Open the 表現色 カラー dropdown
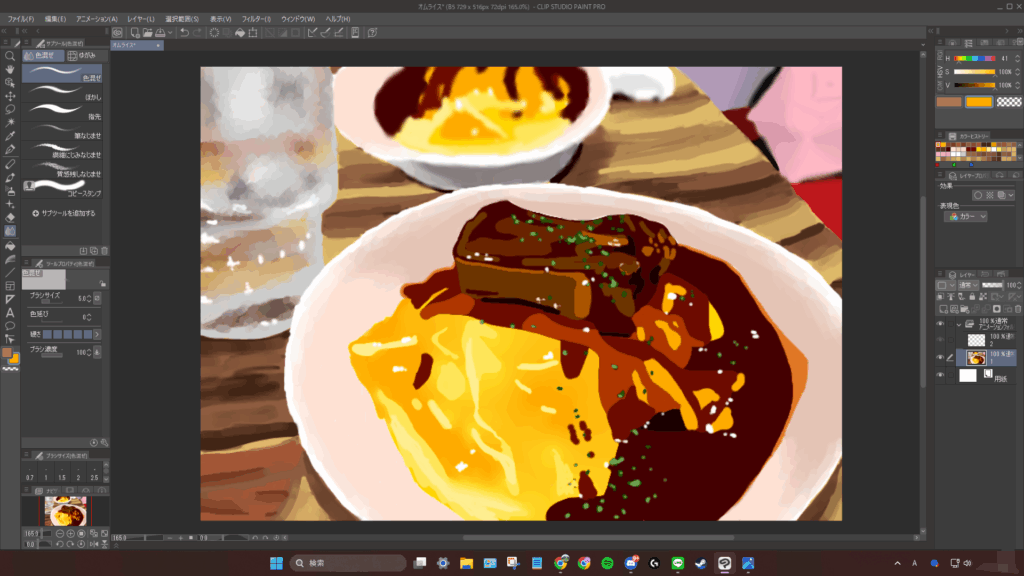The width and height of the screenshot is (1024, 576). [x=968, y=216]
